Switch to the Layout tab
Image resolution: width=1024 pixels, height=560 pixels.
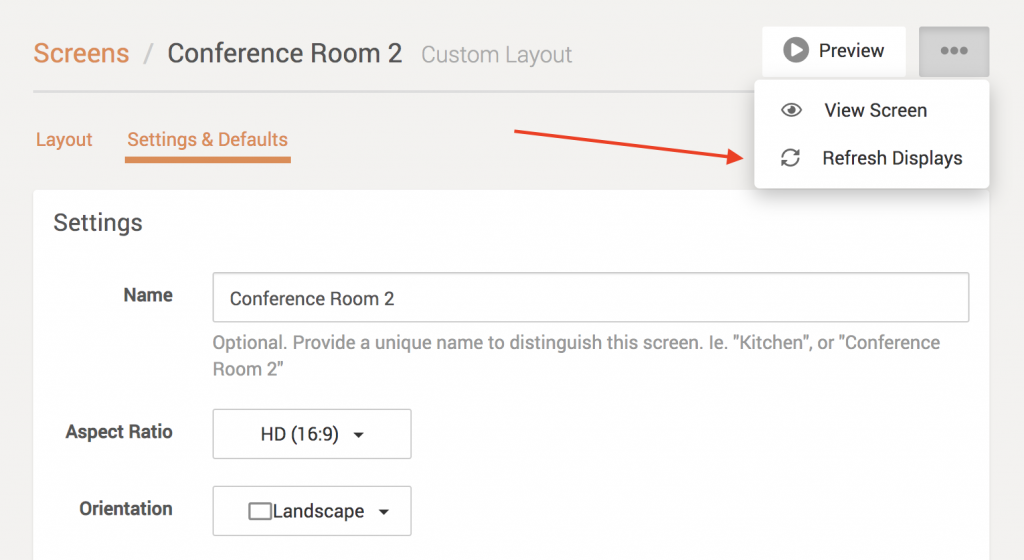coord(64,140)
